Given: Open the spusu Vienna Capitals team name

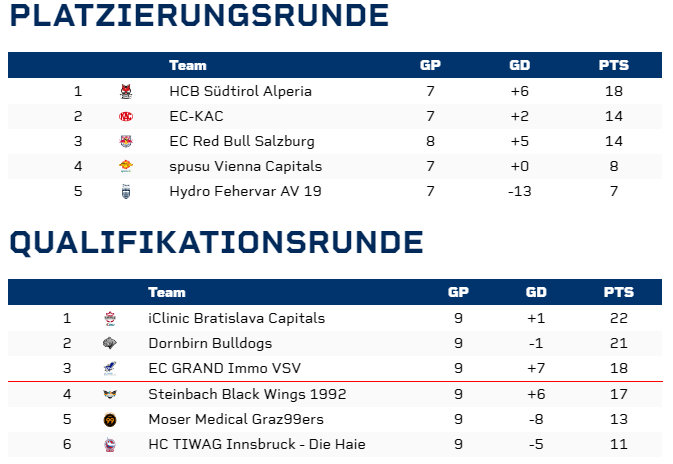Looking at the screenshot, I should 245,167.
